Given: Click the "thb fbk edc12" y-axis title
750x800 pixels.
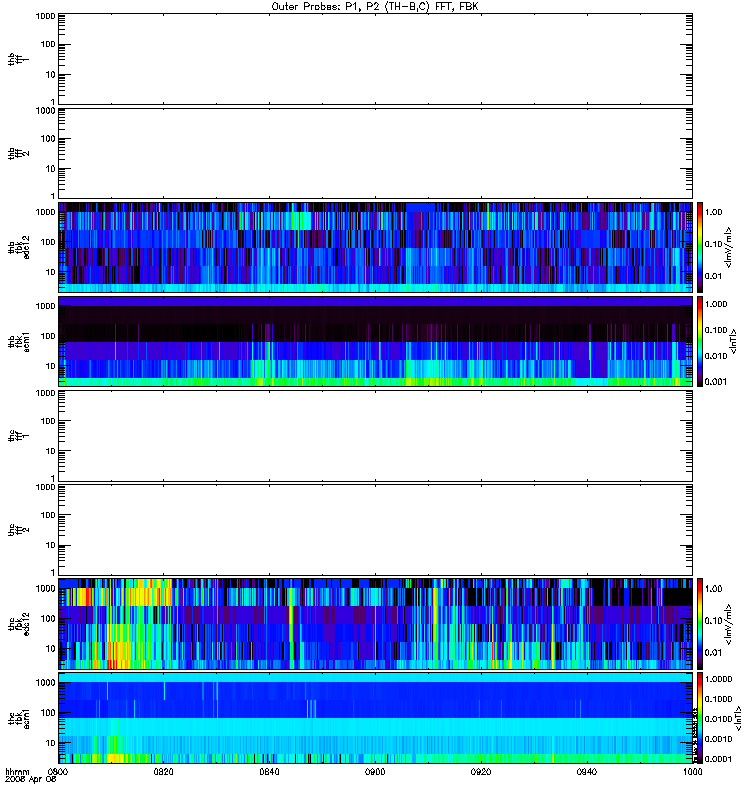Looking at the screenshot, I should pyautogui.click(x=18, y=247).
